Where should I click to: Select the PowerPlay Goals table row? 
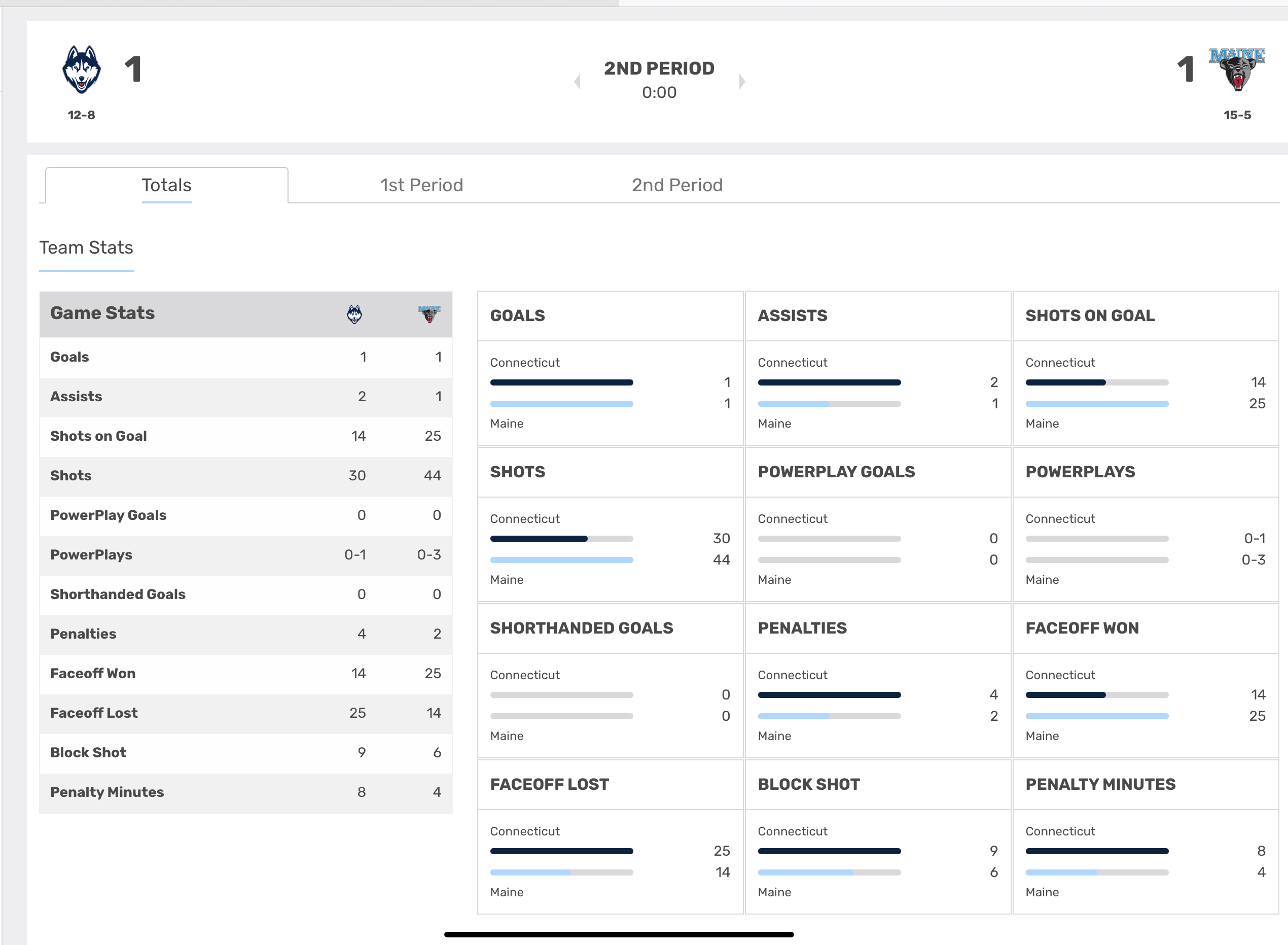coord(246,515)
